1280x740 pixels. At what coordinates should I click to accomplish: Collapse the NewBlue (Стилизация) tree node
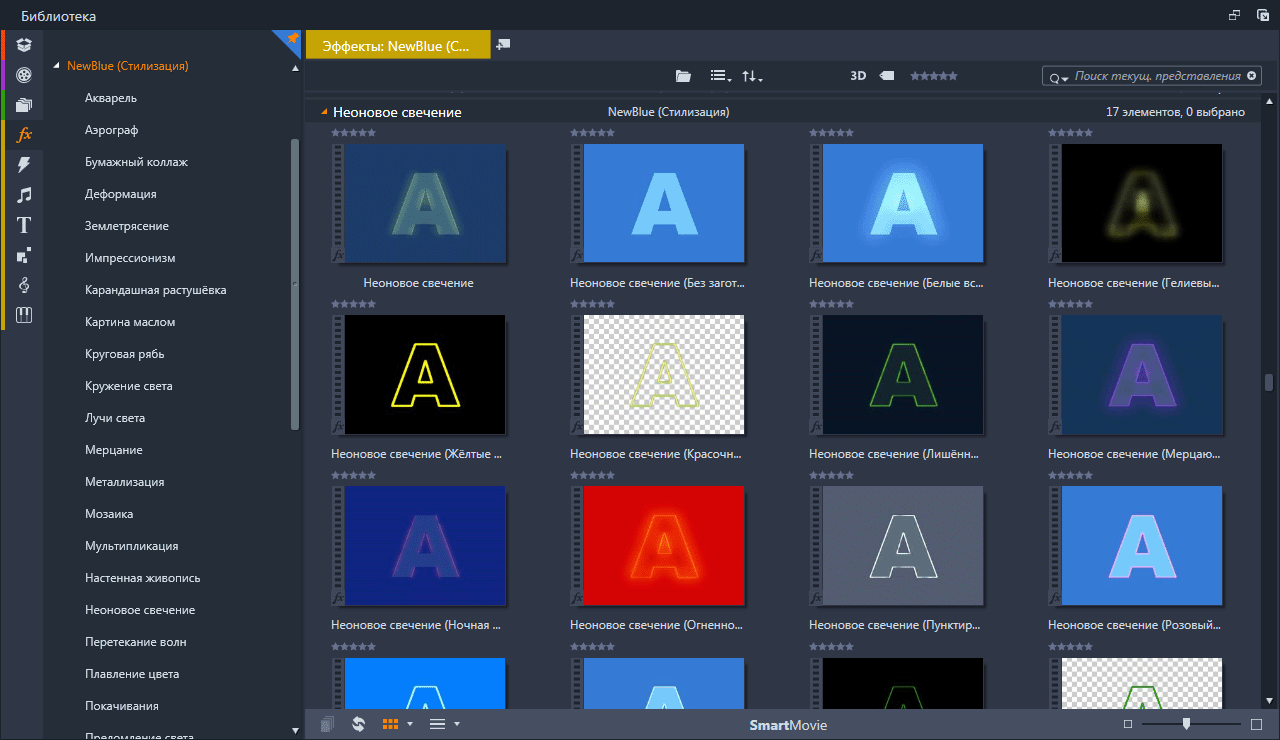57,66
